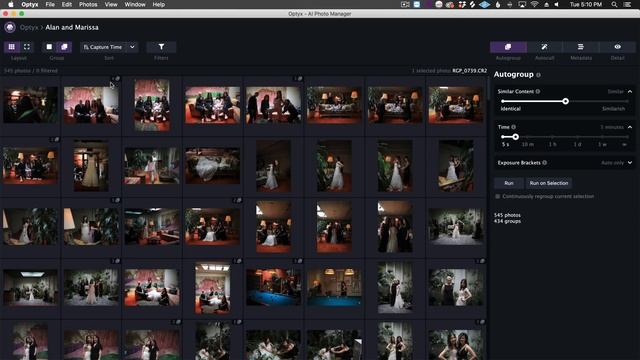Open the Help menu
Viewport: 640px width, 360px height.
(158, 4)
